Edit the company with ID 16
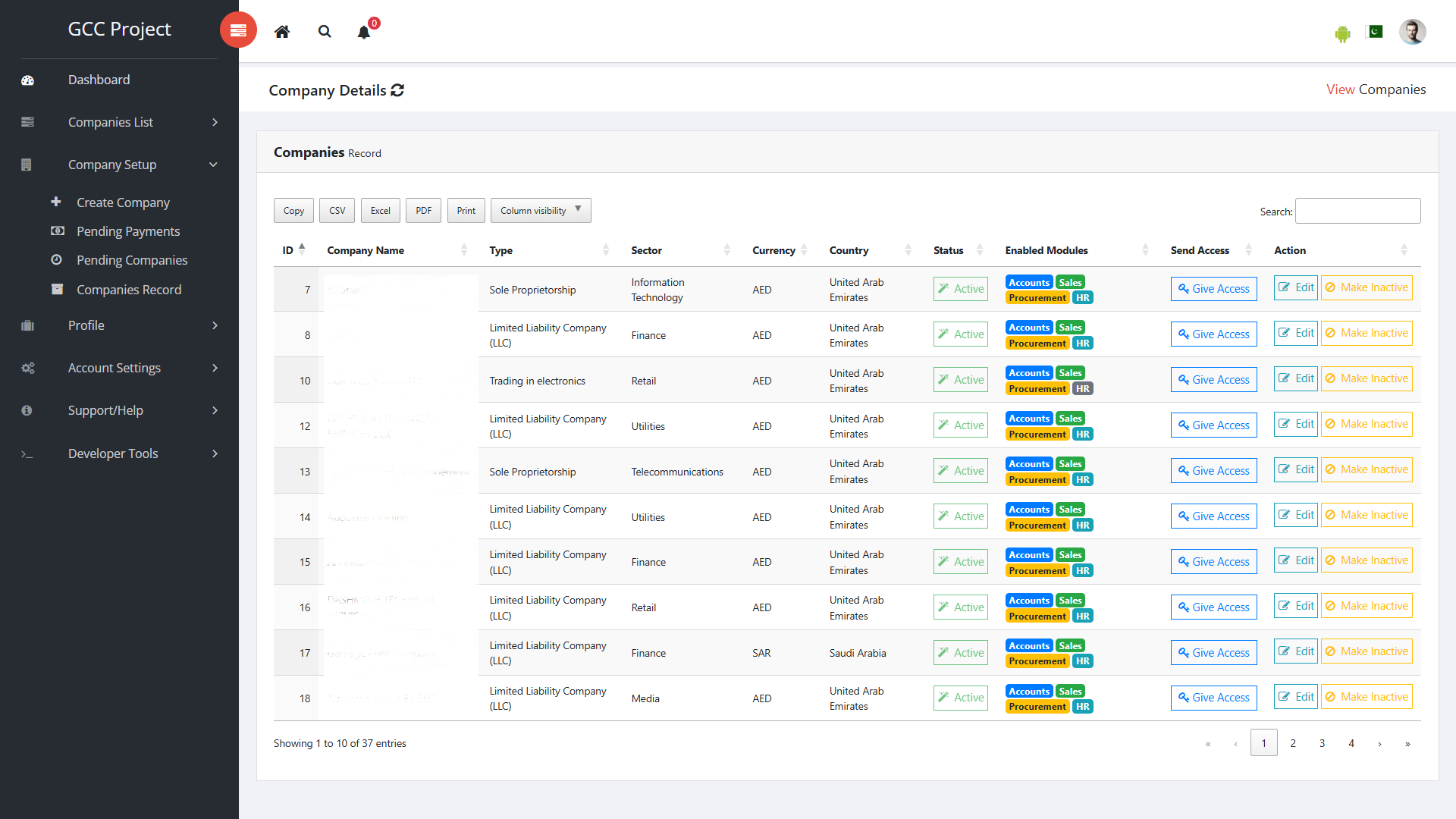 (x=1295, y=606)
